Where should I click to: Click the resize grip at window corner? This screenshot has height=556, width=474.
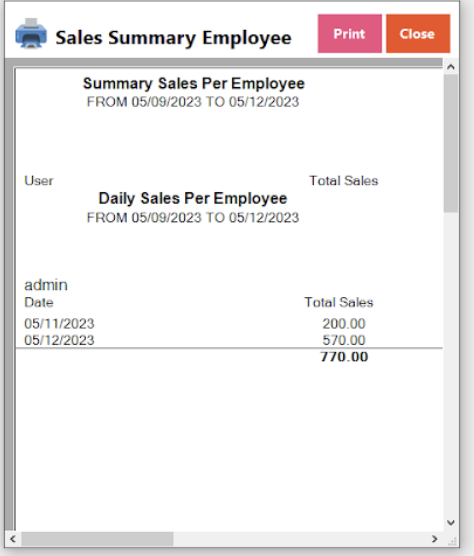(452, 540)
